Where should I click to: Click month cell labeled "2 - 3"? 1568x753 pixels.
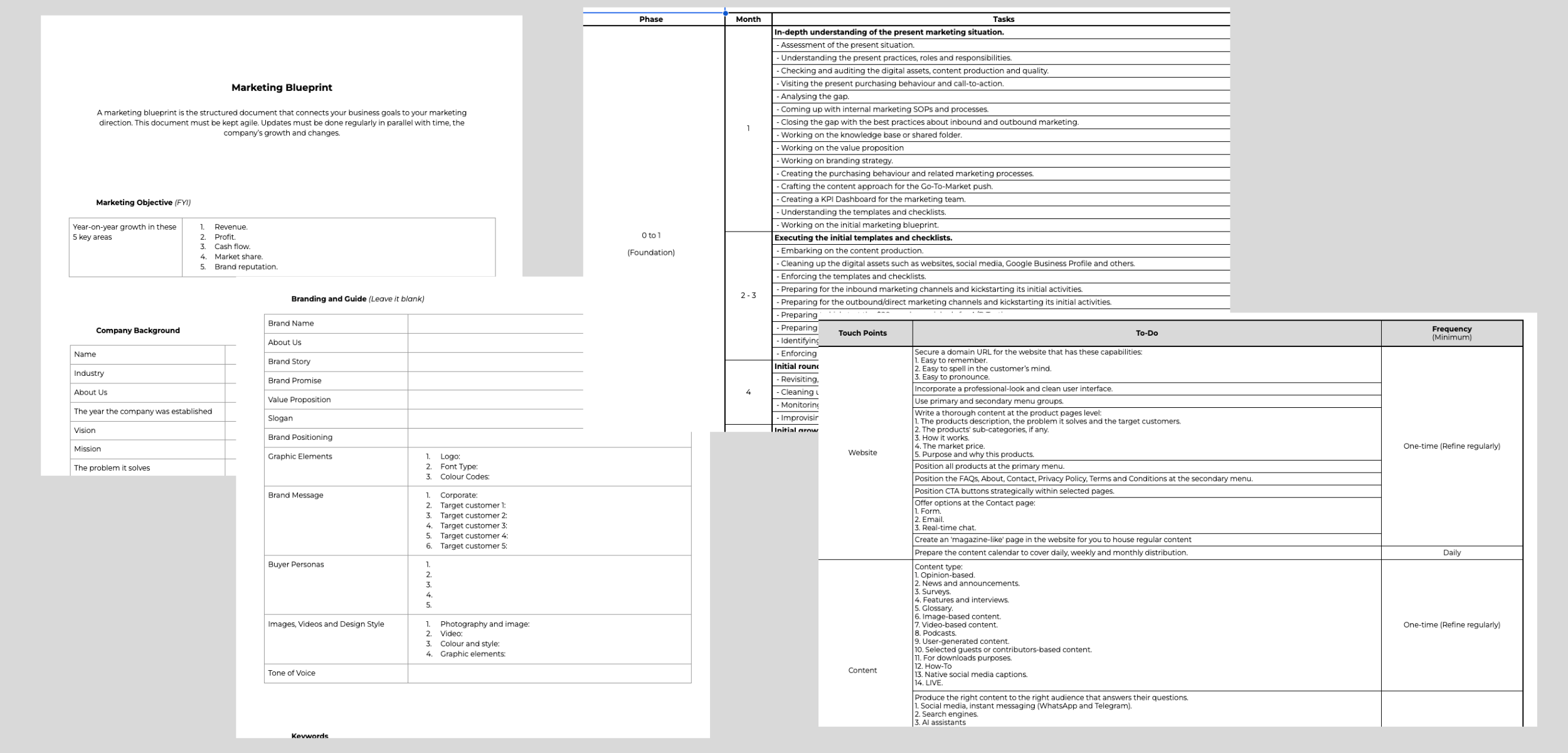[x=748, y=296]
